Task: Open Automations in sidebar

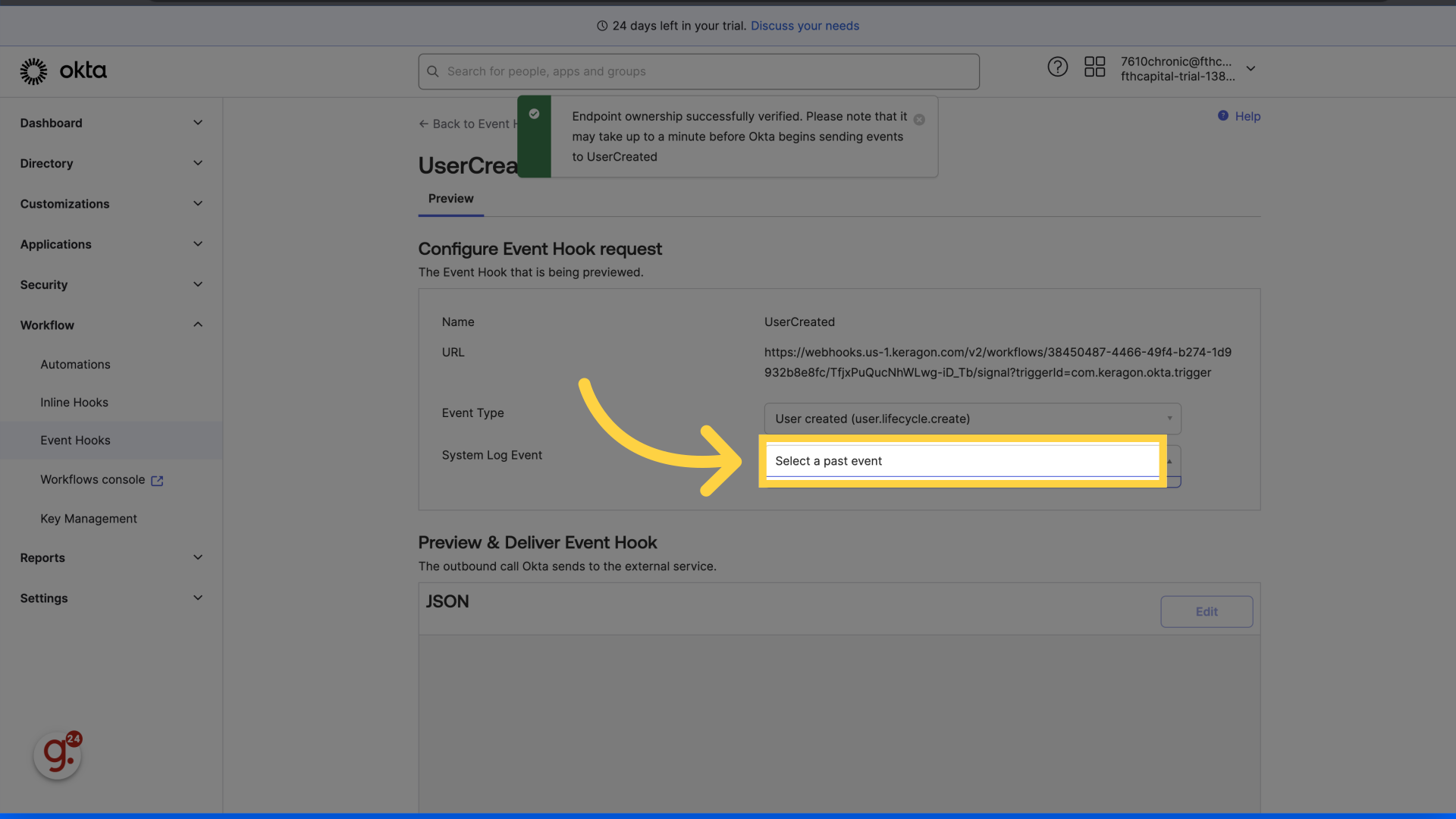Action: [x=75, y=365]
